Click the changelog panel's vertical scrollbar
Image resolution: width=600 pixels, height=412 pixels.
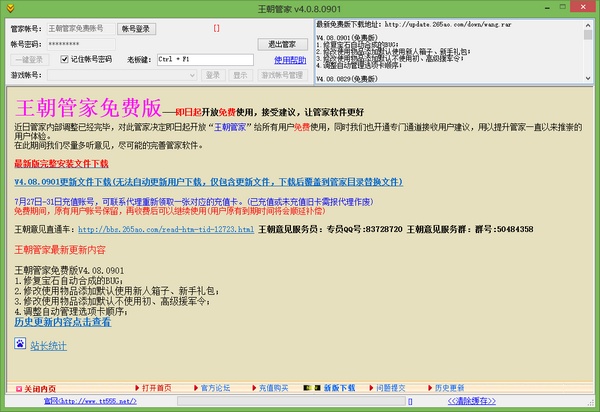[590, 52]
